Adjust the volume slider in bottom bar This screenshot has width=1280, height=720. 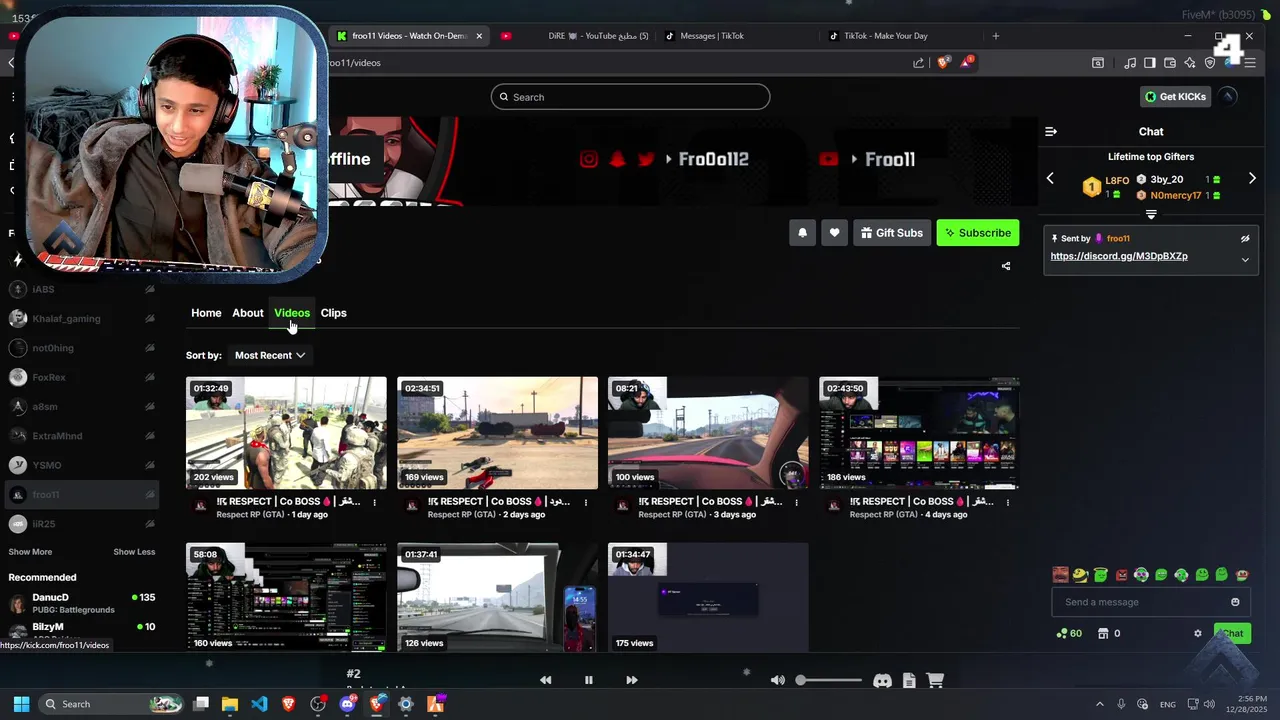[830, 680]
